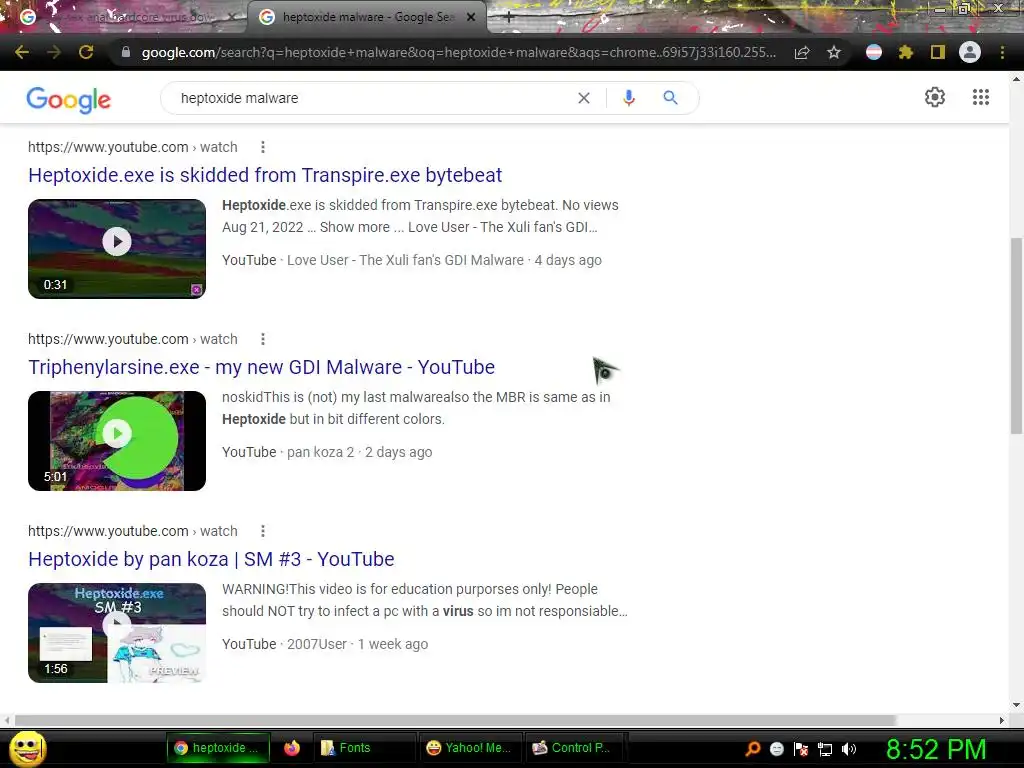Open the Chrome three-dot menu
1024x768 pixels.
(1002, 52)
